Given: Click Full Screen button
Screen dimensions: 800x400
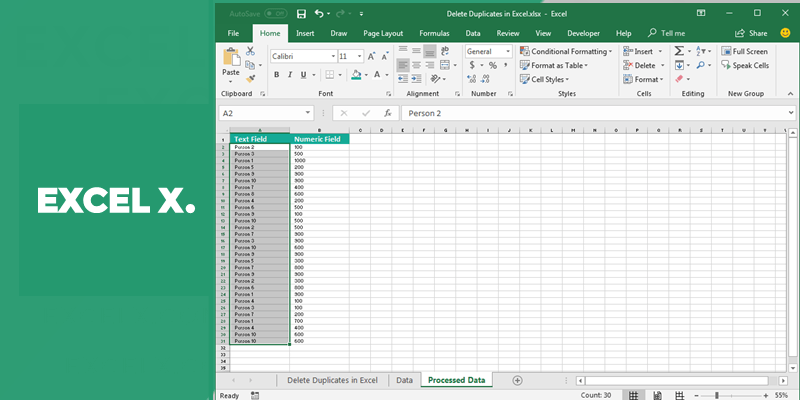Looking at the screenshot, I should coord(744,52).
